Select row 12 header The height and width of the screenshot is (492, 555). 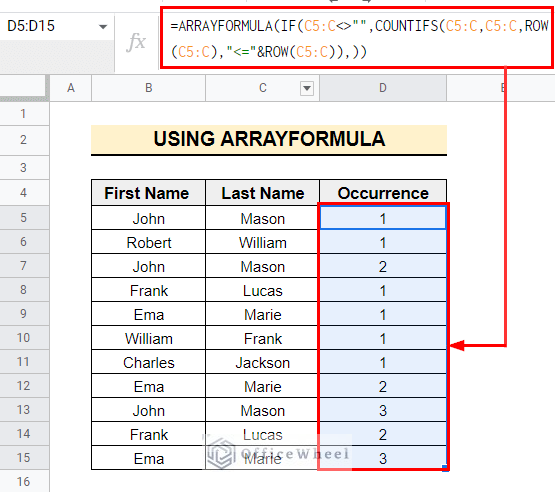click(23, 385)
